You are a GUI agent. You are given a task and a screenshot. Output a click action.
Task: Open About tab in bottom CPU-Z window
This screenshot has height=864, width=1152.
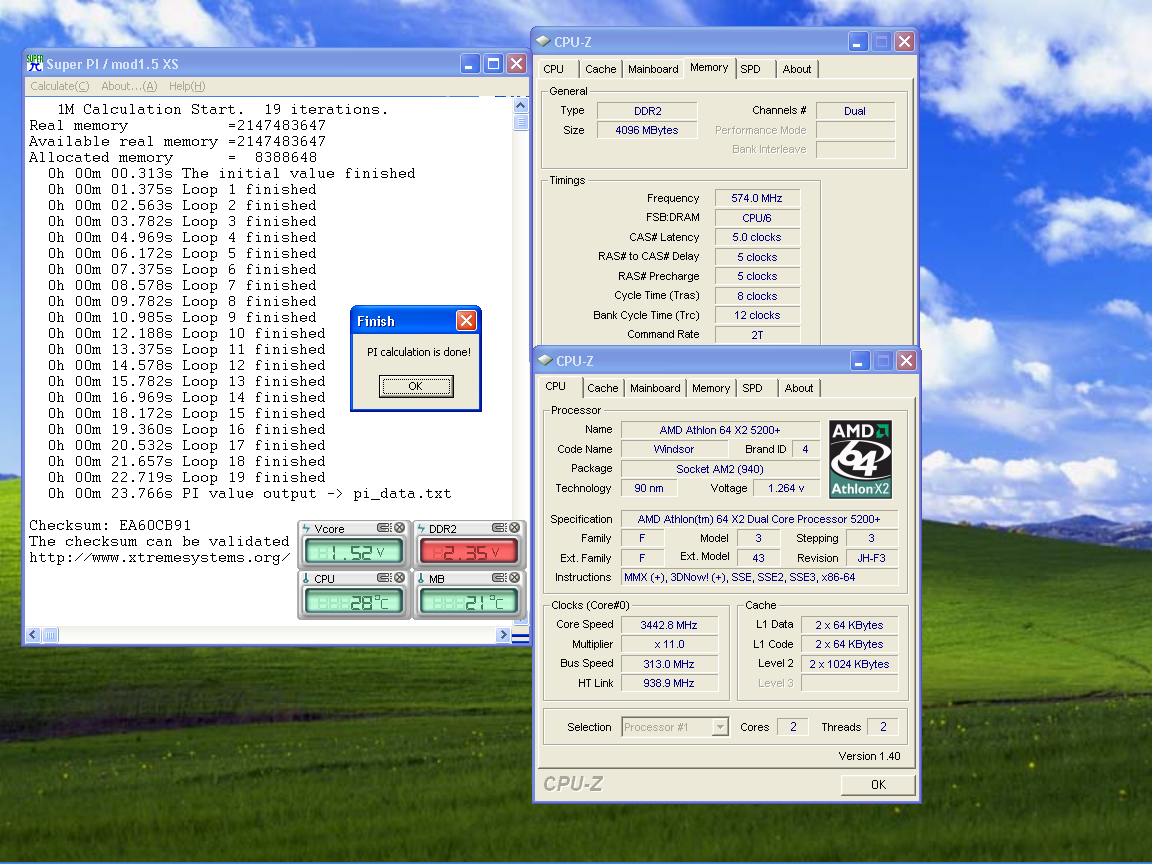[799, 388]
